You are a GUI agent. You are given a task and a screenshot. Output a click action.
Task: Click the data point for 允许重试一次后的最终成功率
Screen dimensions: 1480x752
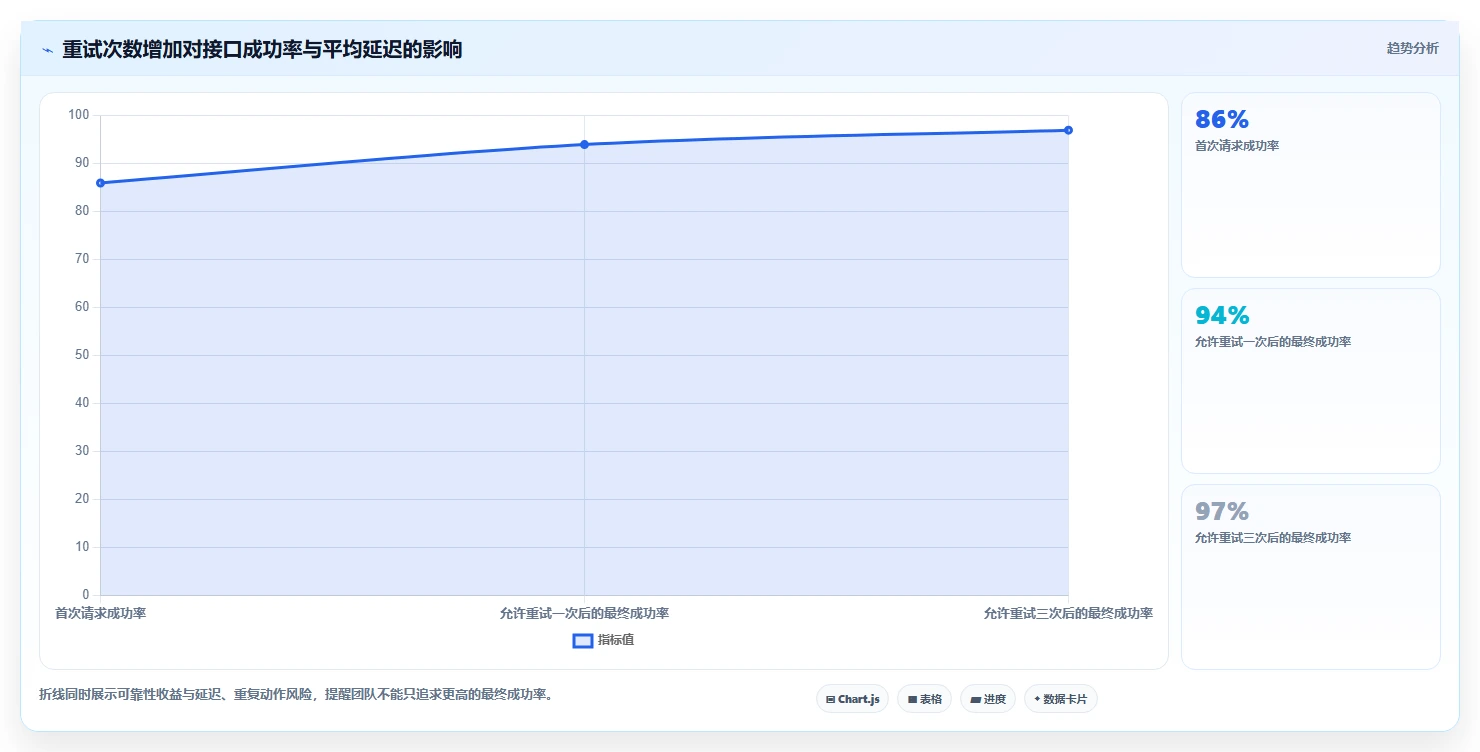pos(584,145)
